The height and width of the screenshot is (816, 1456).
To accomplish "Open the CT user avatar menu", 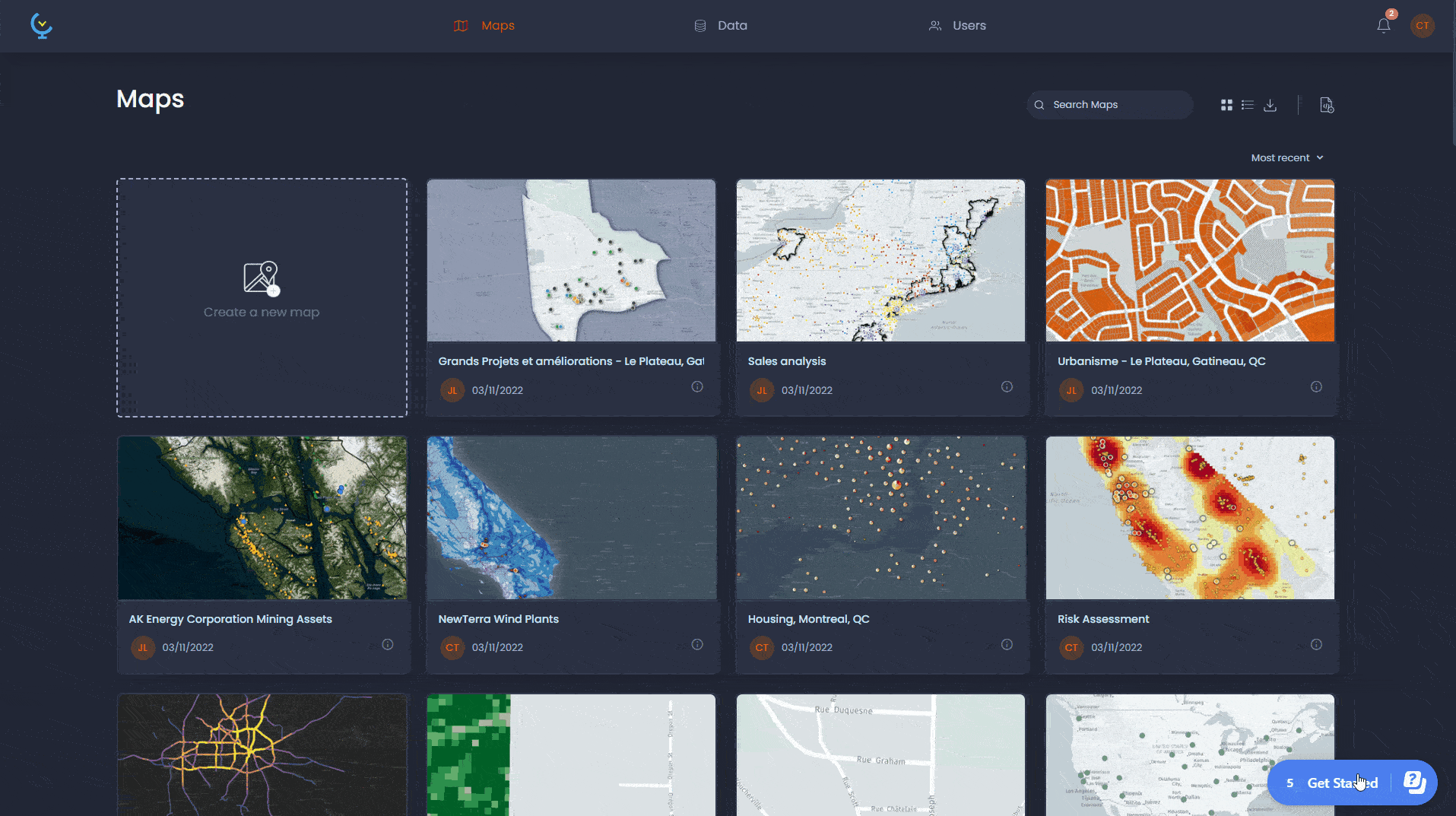I will [1422, 26].
